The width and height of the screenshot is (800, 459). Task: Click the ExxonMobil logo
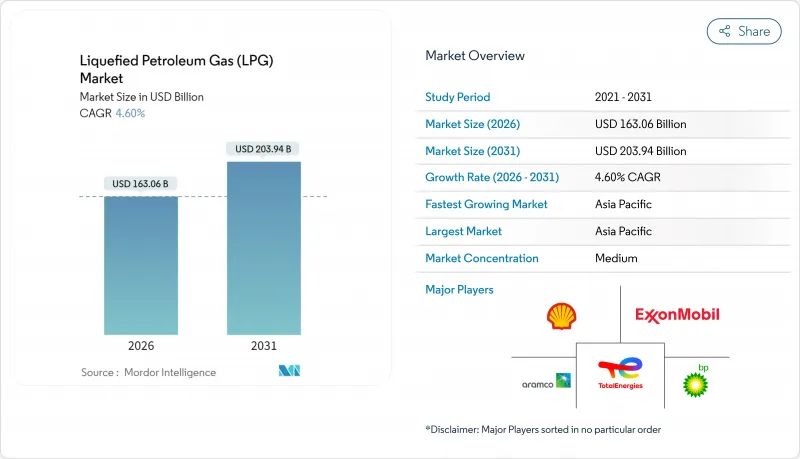[x=677, y=315]
